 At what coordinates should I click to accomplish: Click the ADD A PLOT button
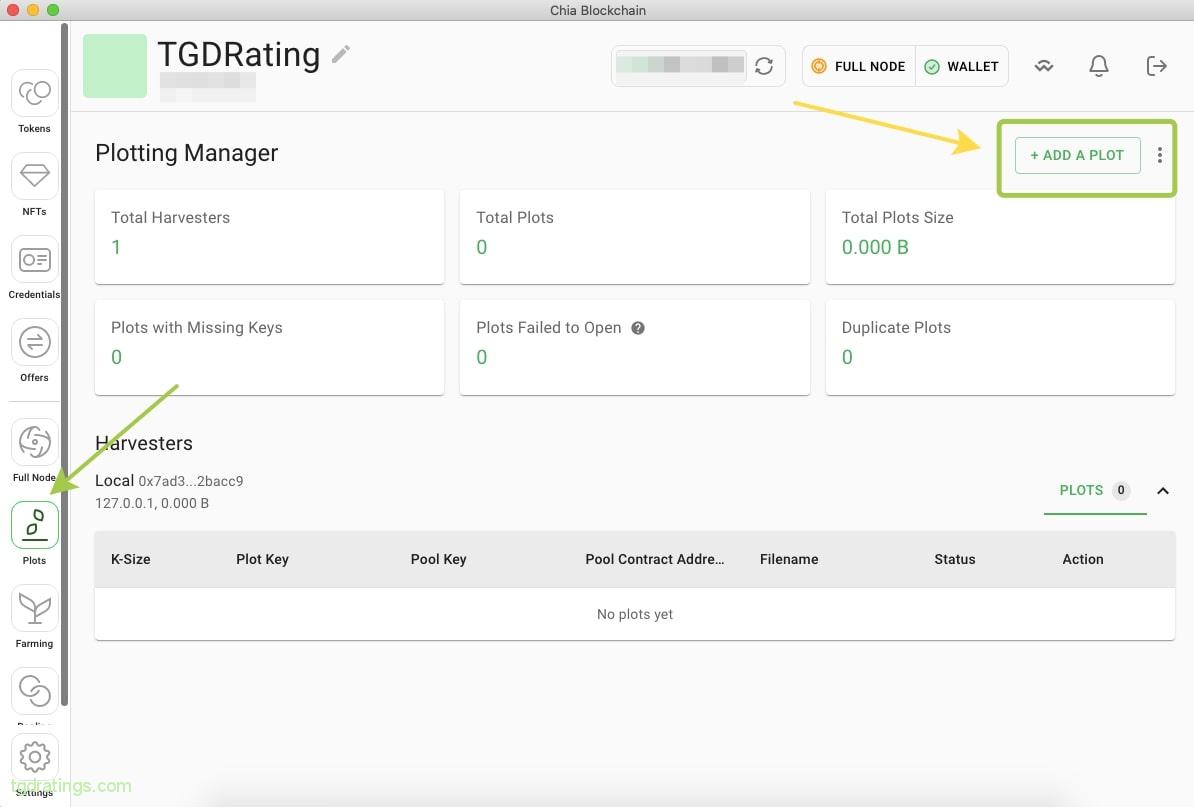pos(1077,155)
